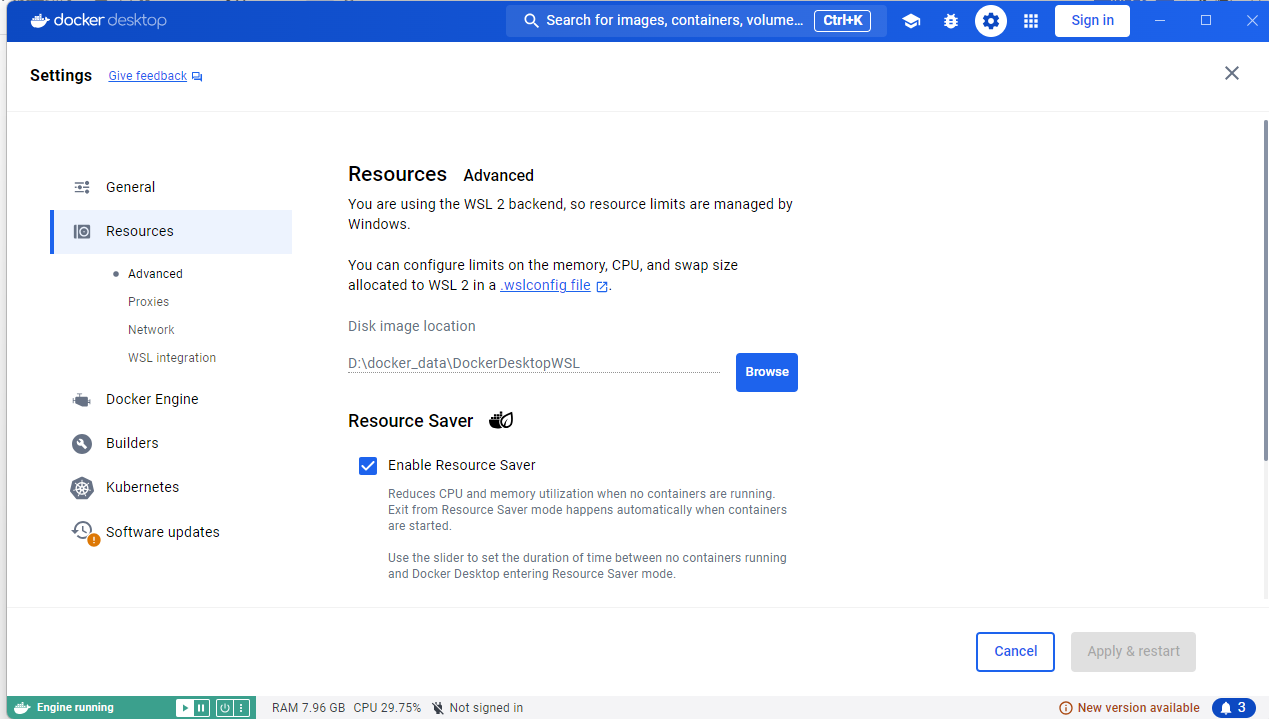Click the Browse button for disk image

tap(767, 372)
